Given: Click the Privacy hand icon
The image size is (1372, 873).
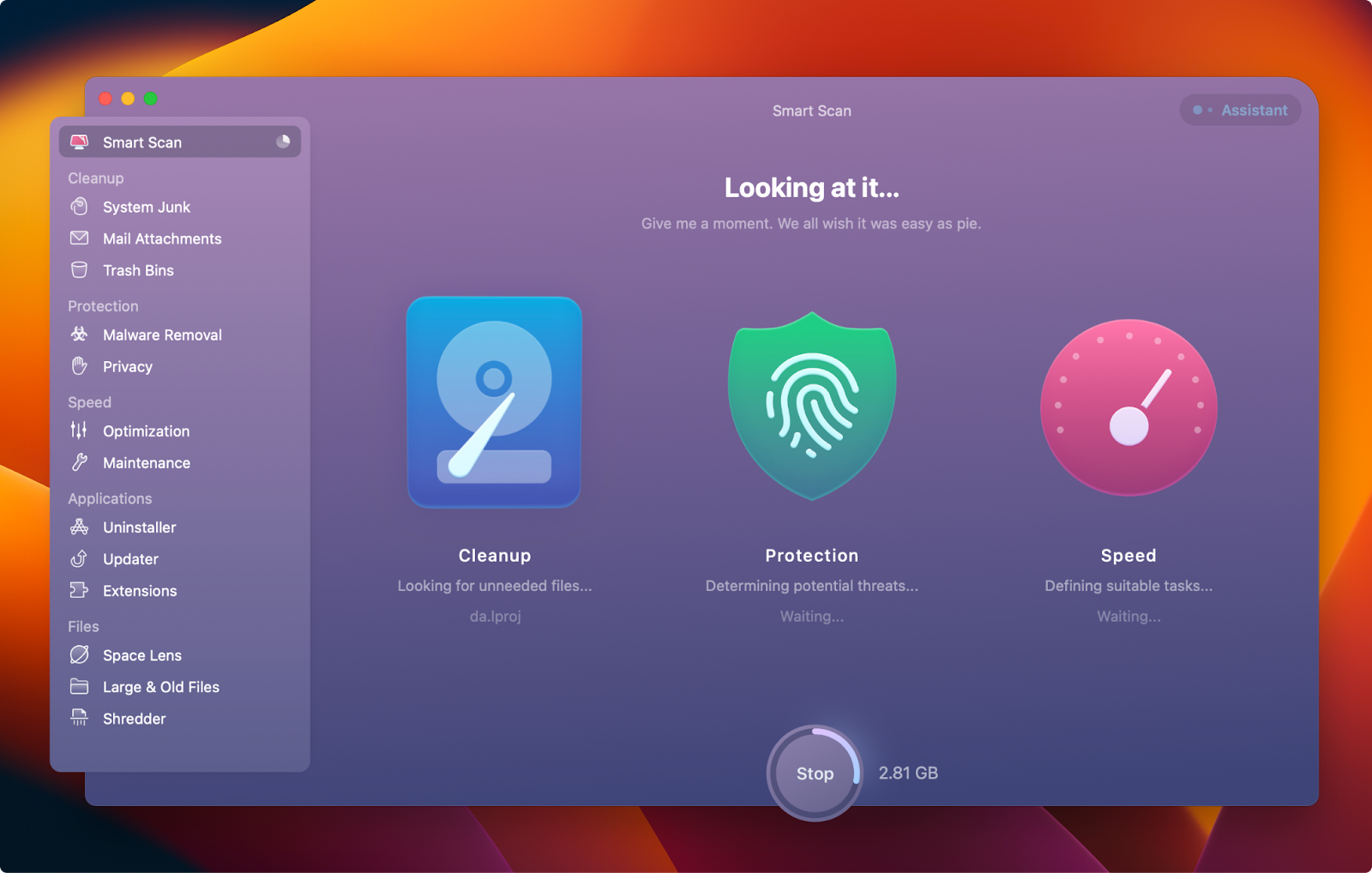Looking at the screenshot, I should coord(79,366).
